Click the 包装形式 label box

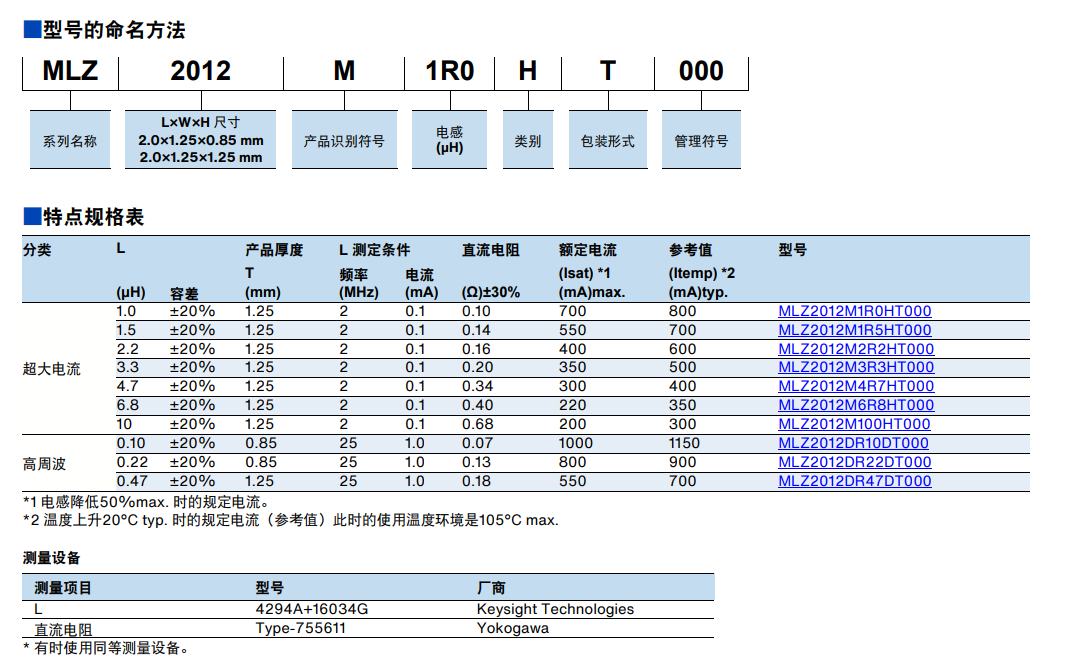coord(607,141)
